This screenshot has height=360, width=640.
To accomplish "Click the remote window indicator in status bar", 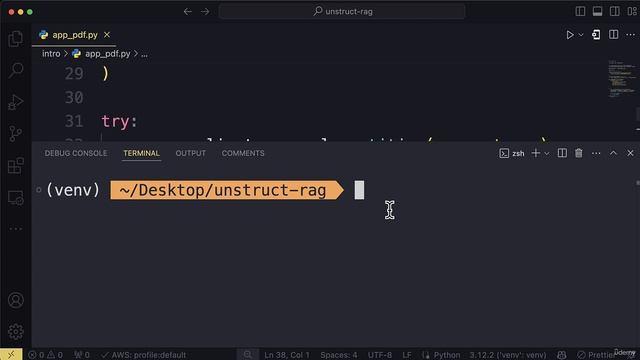I will [11, 354].
